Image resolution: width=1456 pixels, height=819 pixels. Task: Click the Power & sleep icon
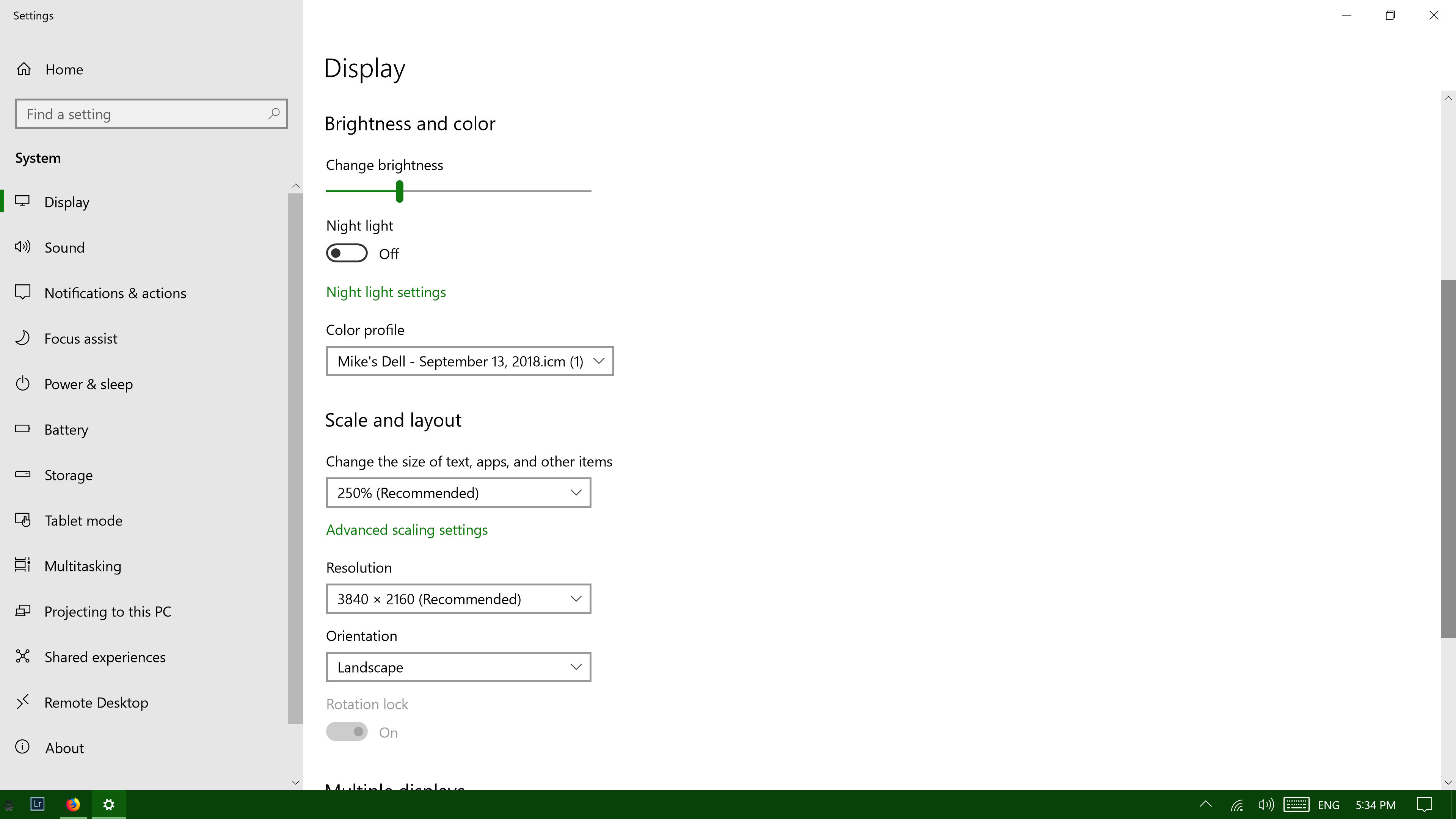(x=23, y=384)
